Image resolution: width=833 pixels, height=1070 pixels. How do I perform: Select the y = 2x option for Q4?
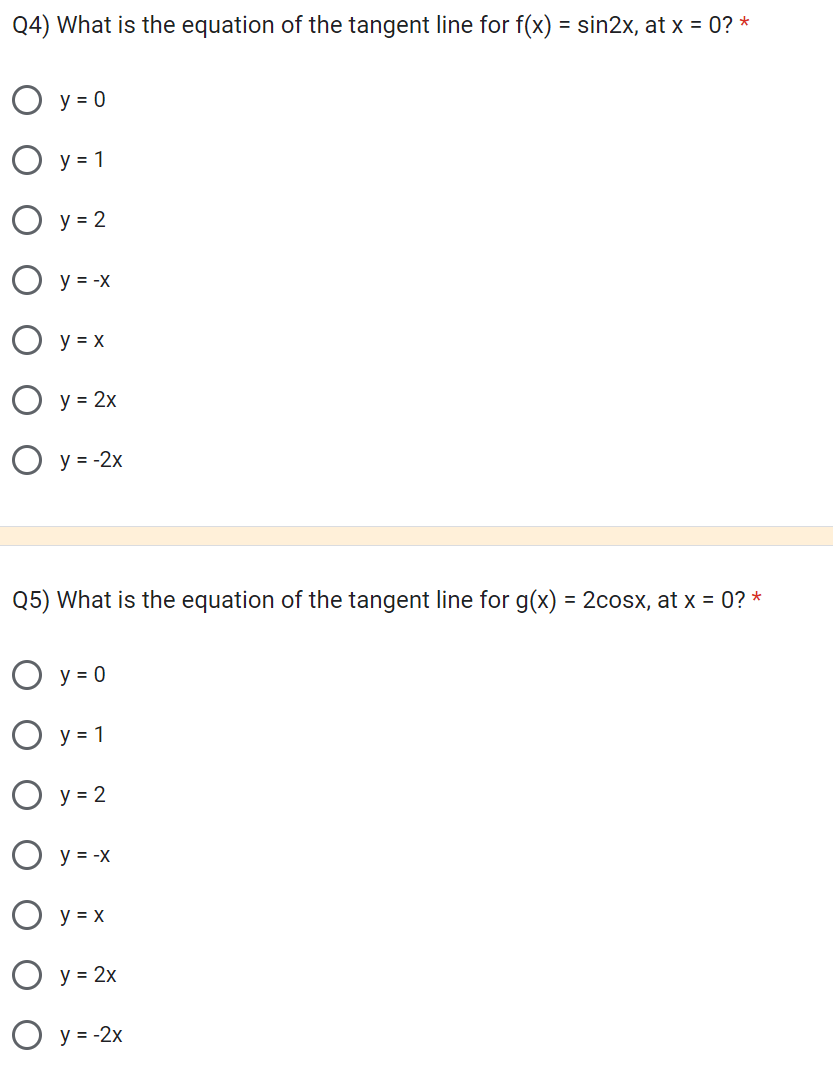[27, 400]
